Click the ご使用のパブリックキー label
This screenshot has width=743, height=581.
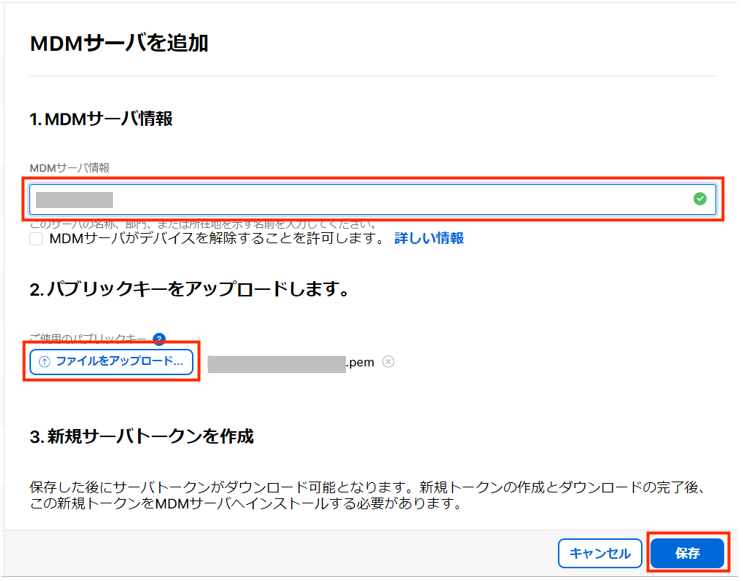click(90, 340)
